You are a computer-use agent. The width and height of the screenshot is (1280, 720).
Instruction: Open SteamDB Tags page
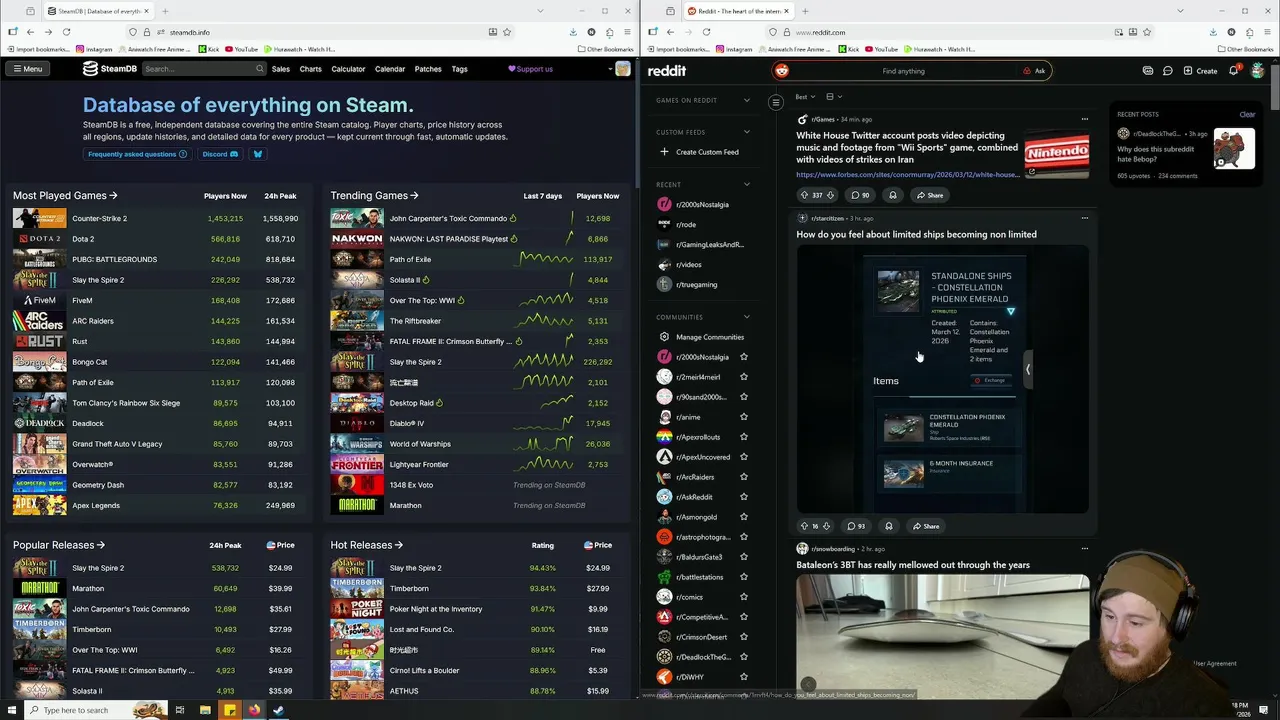[x=459, y=69]
